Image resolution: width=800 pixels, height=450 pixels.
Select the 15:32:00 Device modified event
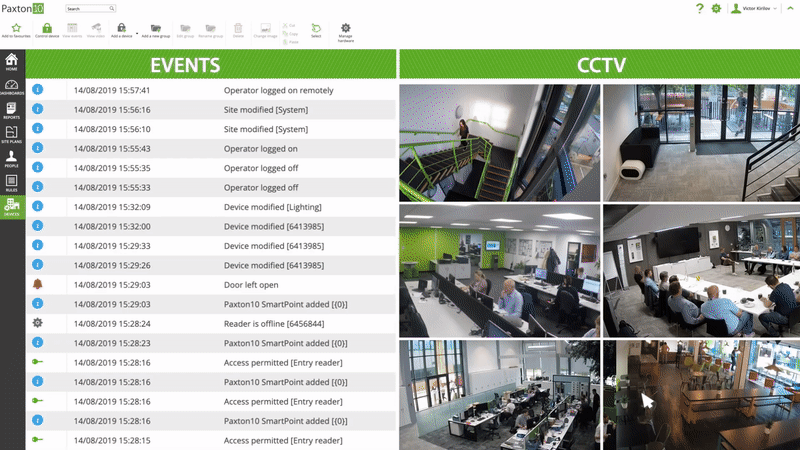pyautogui.click(x=211, y=226)
